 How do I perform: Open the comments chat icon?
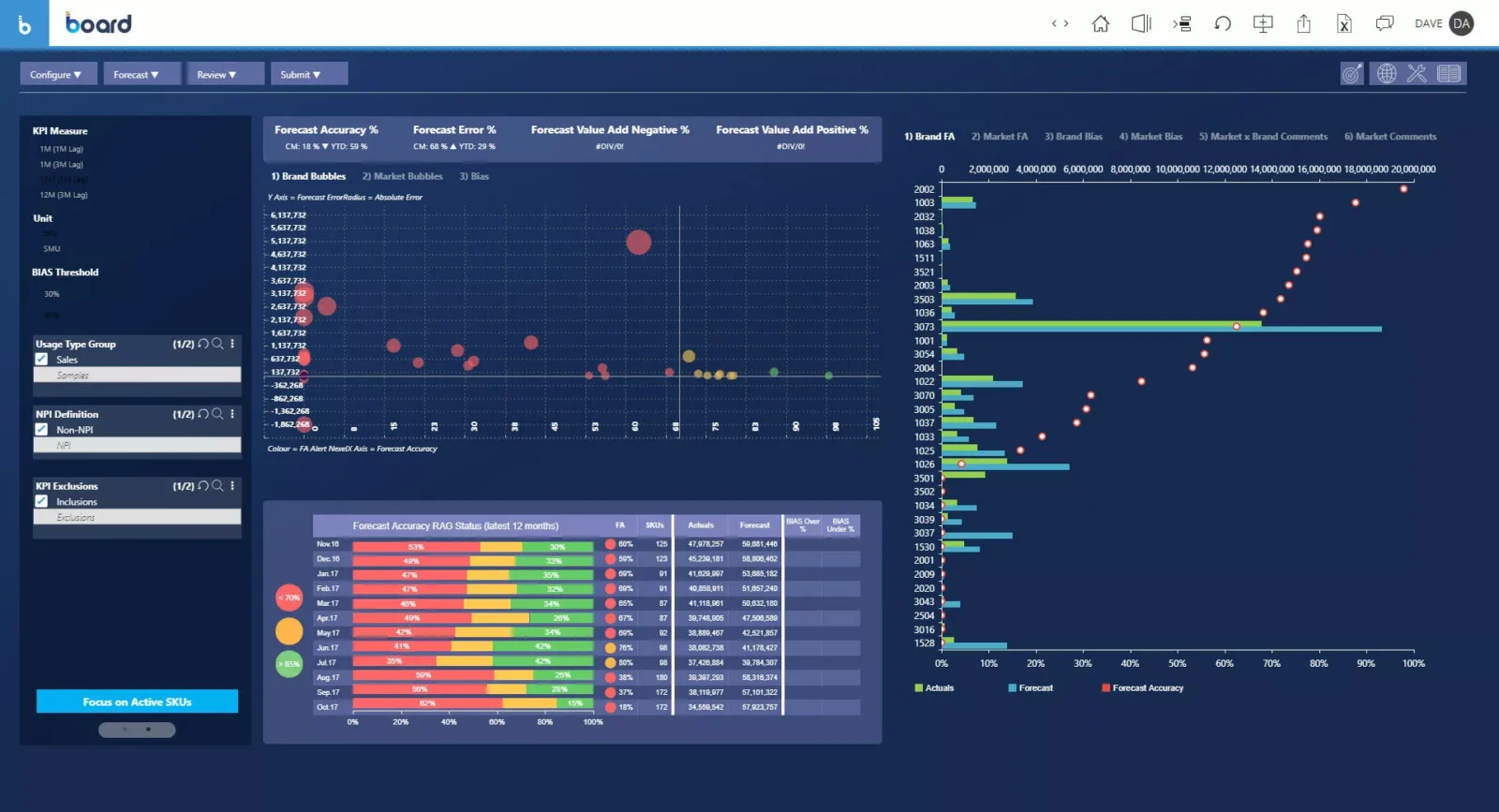(x=1384, y=24)
